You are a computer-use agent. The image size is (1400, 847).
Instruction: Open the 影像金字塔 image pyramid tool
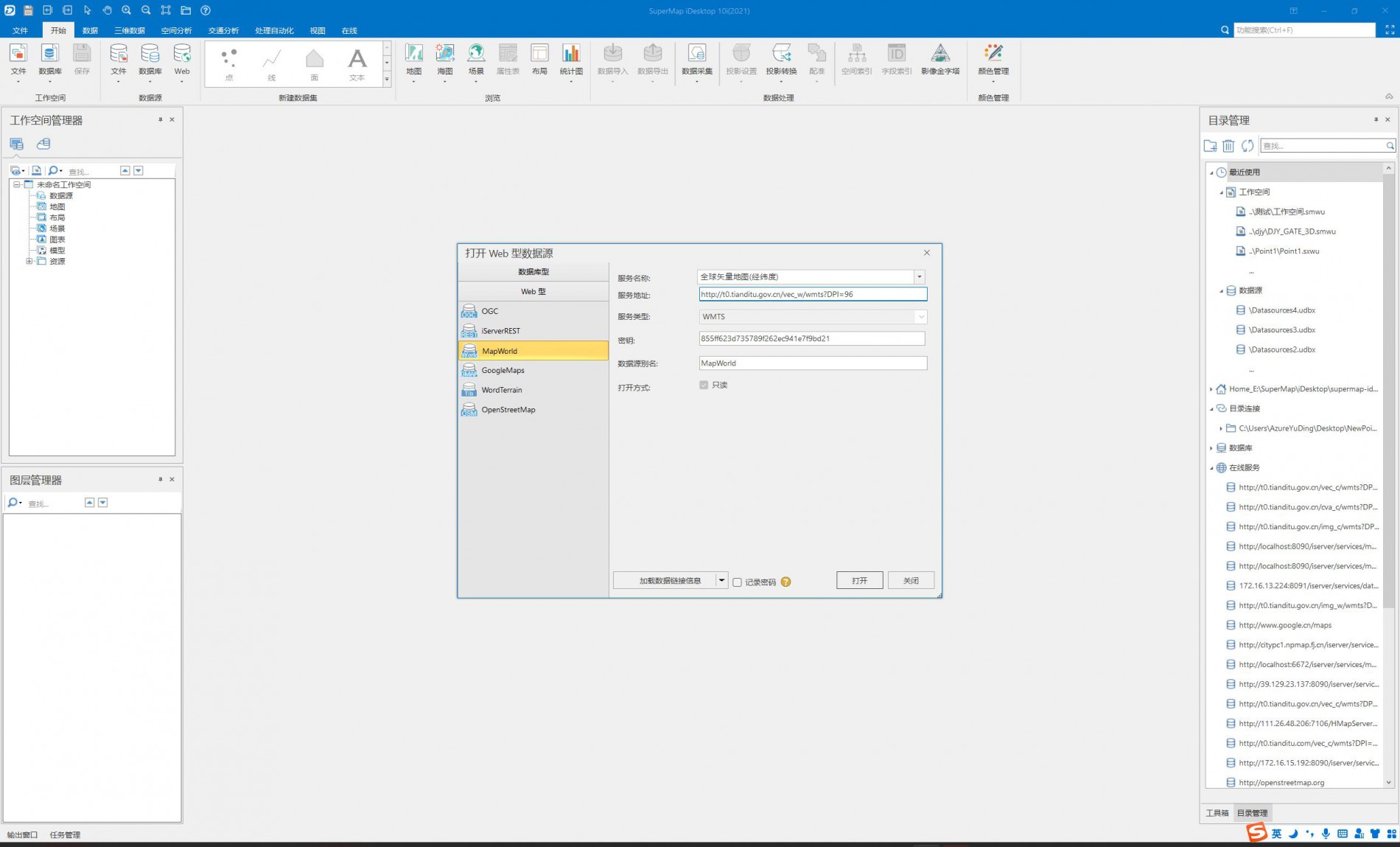coord(940,60)
